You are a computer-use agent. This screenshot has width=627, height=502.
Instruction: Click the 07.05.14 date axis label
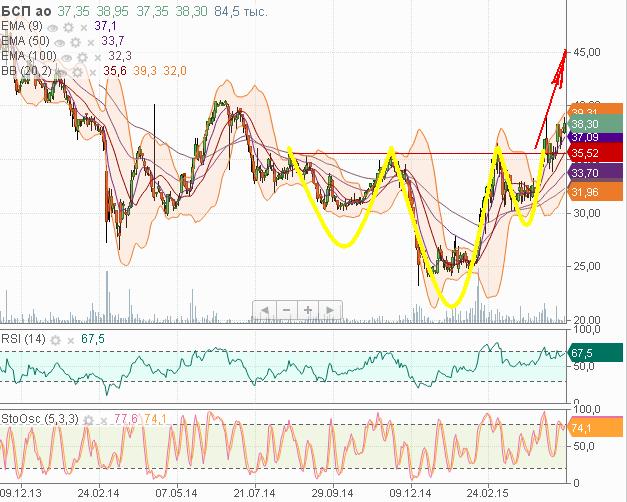[x=176, y=493]
